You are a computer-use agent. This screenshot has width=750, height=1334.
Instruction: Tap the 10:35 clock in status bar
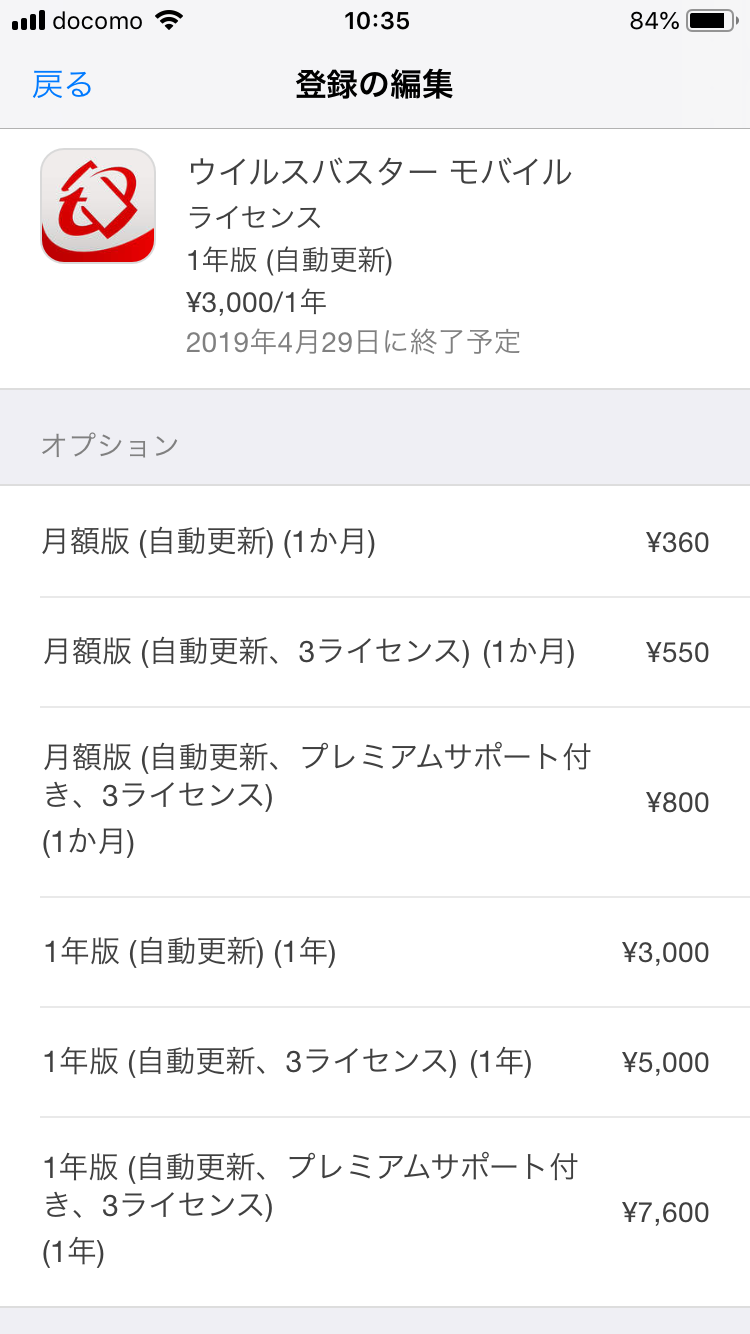[376, 21]
